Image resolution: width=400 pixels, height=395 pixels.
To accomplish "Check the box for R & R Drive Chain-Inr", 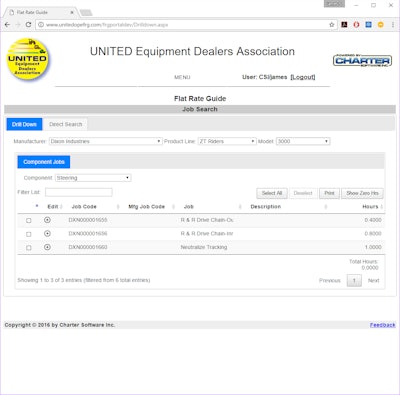I will (x=29, y=234).
